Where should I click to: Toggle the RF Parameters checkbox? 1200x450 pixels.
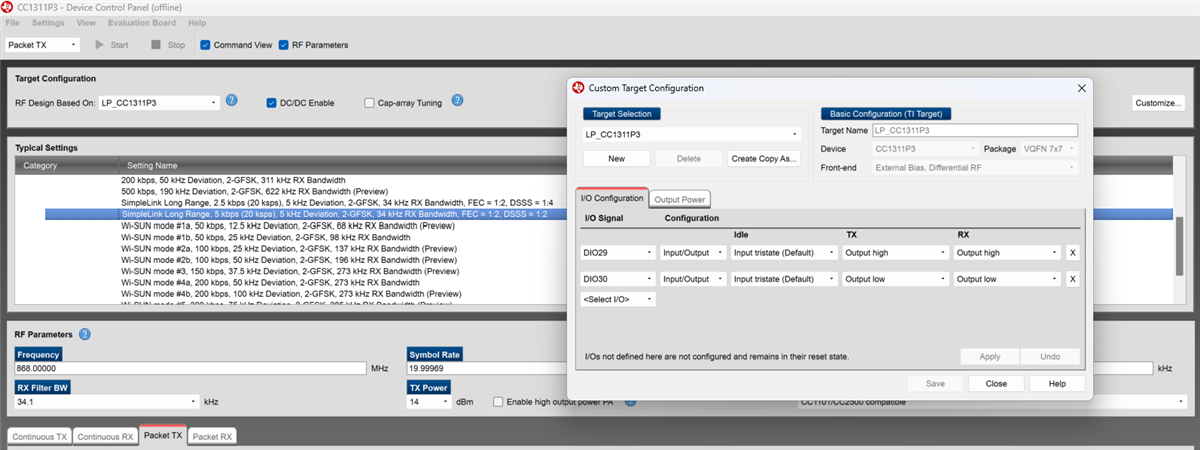point(284,45)
